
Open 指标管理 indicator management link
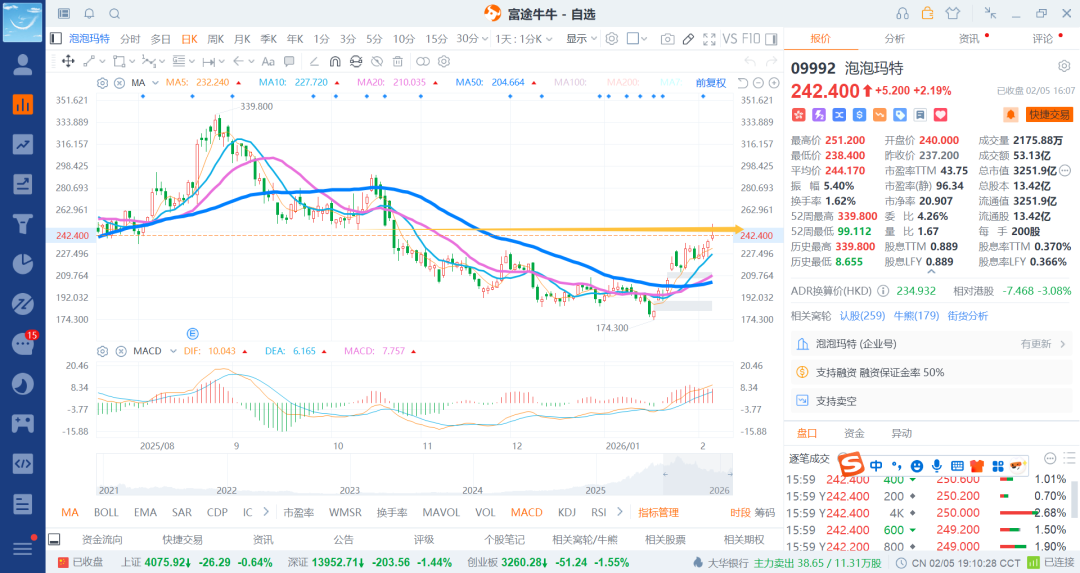[659, 512]
